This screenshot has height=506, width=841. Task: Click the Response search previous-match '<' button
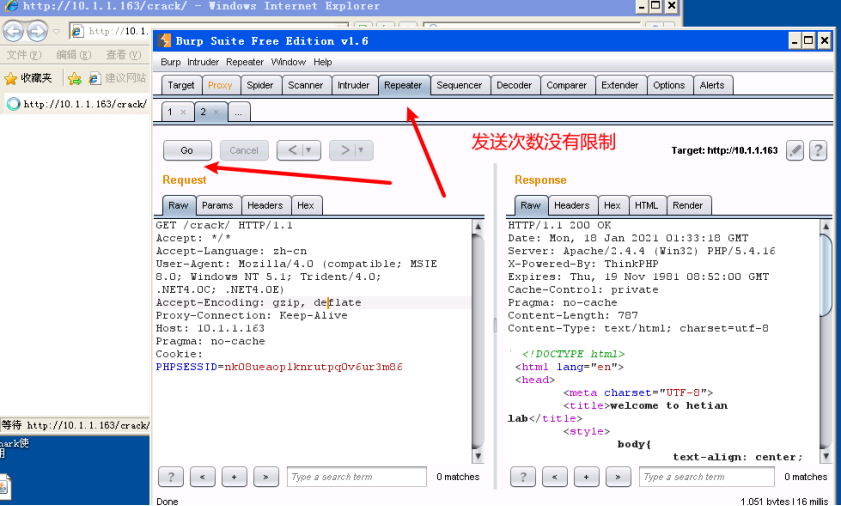click(555, 476)
